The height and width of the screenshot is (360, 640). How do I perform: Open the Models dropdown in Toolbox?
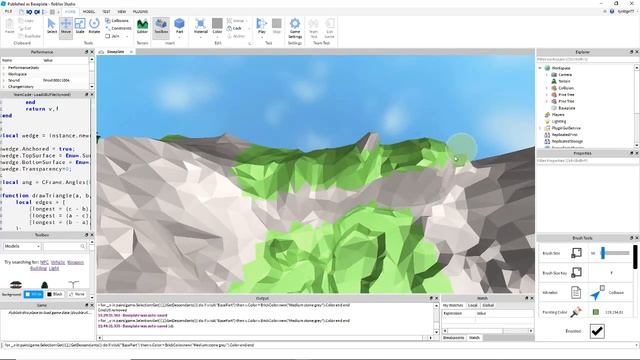point(22,246)
